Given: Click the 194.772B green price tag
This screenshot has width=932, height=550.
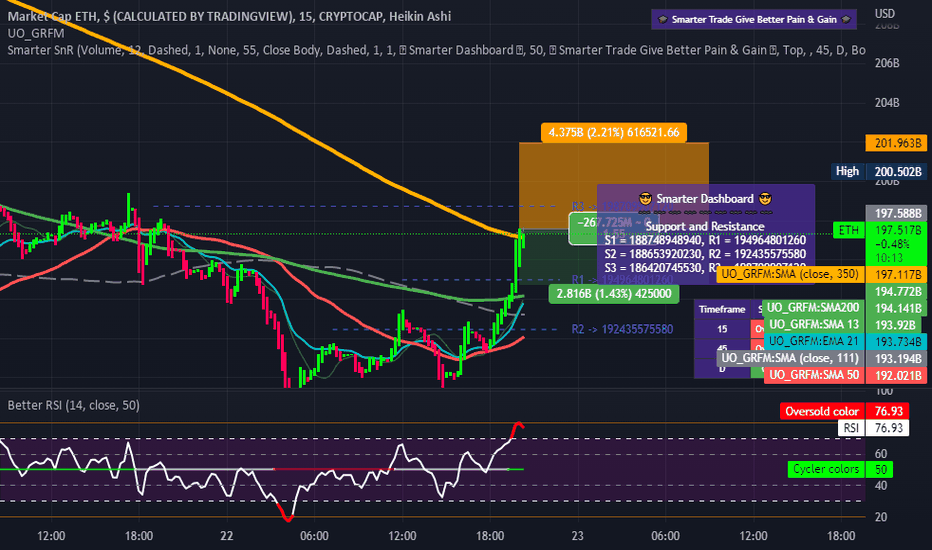Looking at the screenshot, I should [x=896, y=291].
